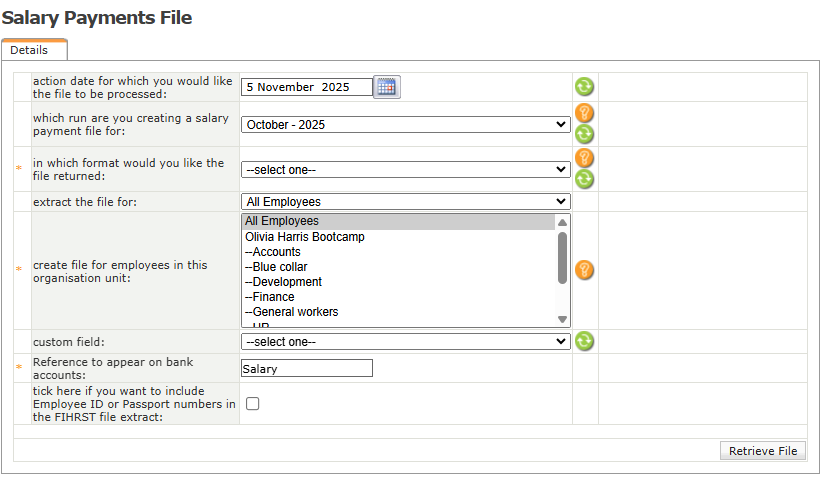Click green refresh icon beside action date

[584, 87]
